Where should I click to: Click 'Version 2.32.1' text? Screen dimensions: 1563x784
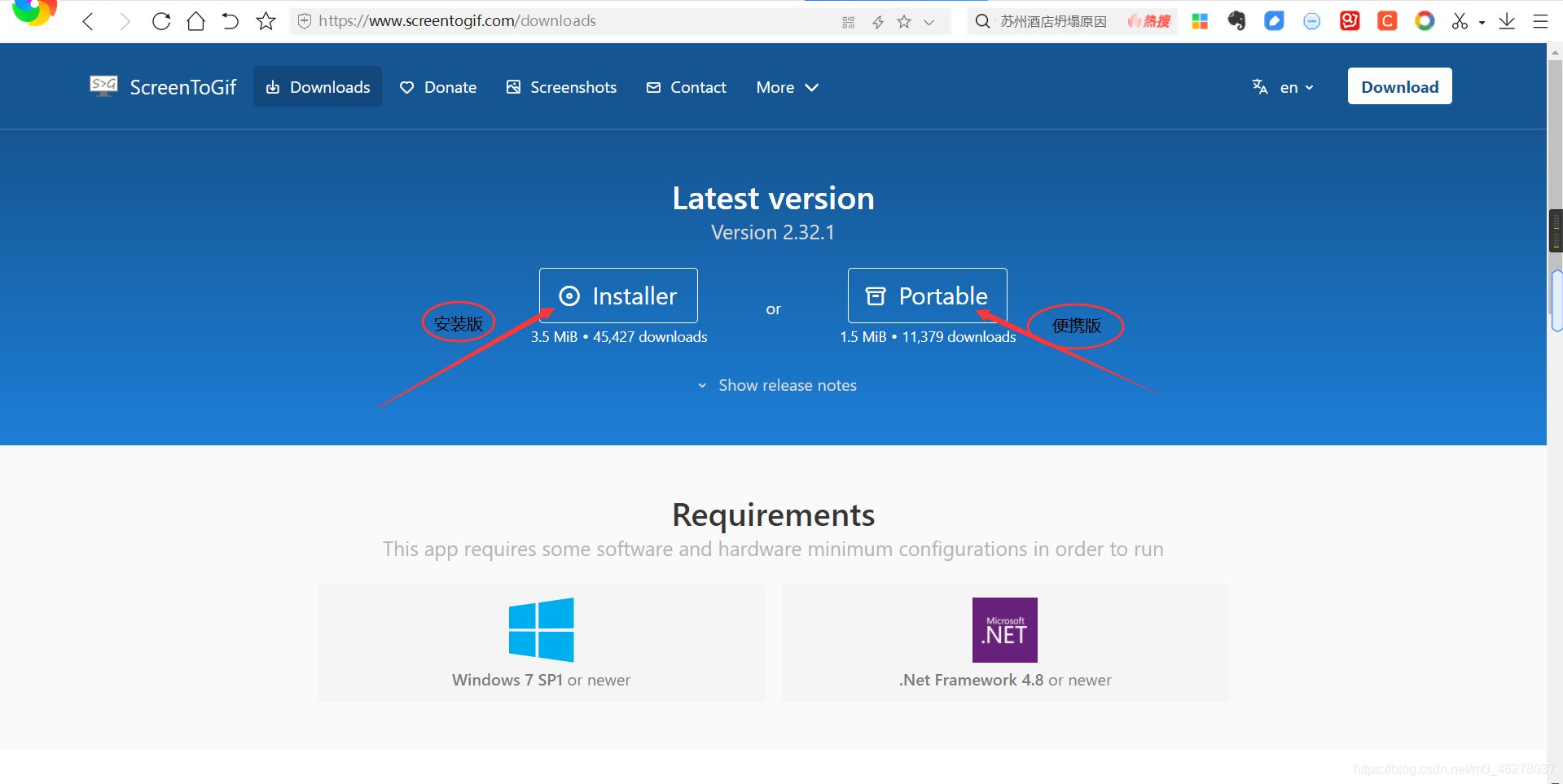coord(773,233)
